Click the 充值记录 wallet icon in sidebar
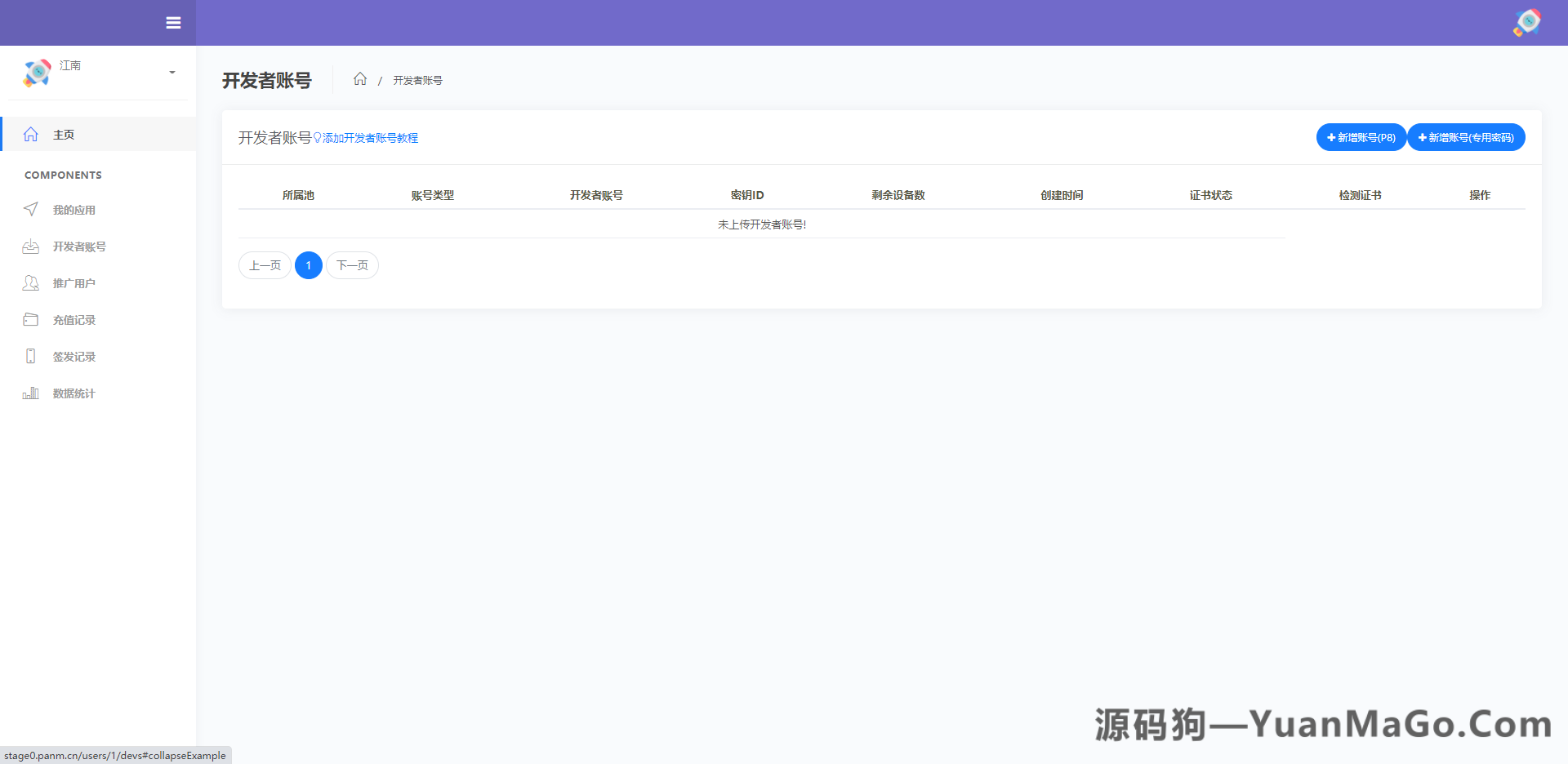 tap(30, 319)
